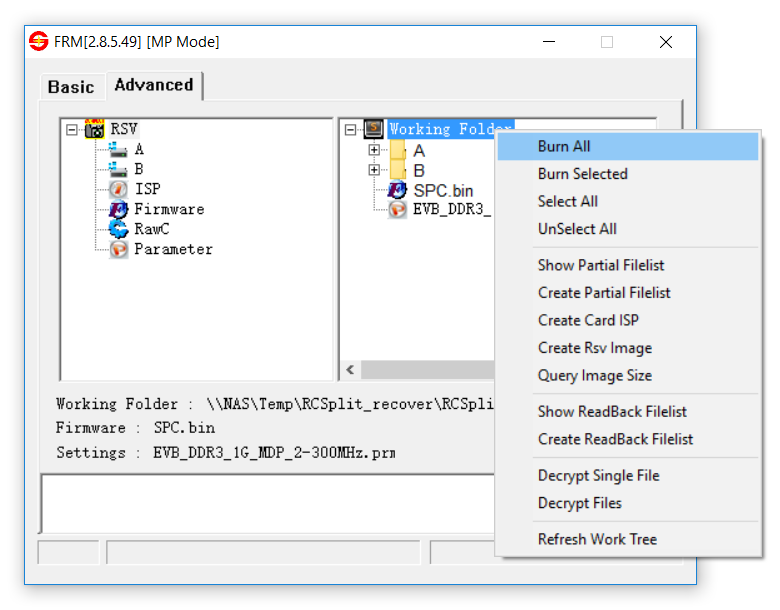Select EVB_DDR3_ file in Working Folder tree

click(x=452, y=209)
